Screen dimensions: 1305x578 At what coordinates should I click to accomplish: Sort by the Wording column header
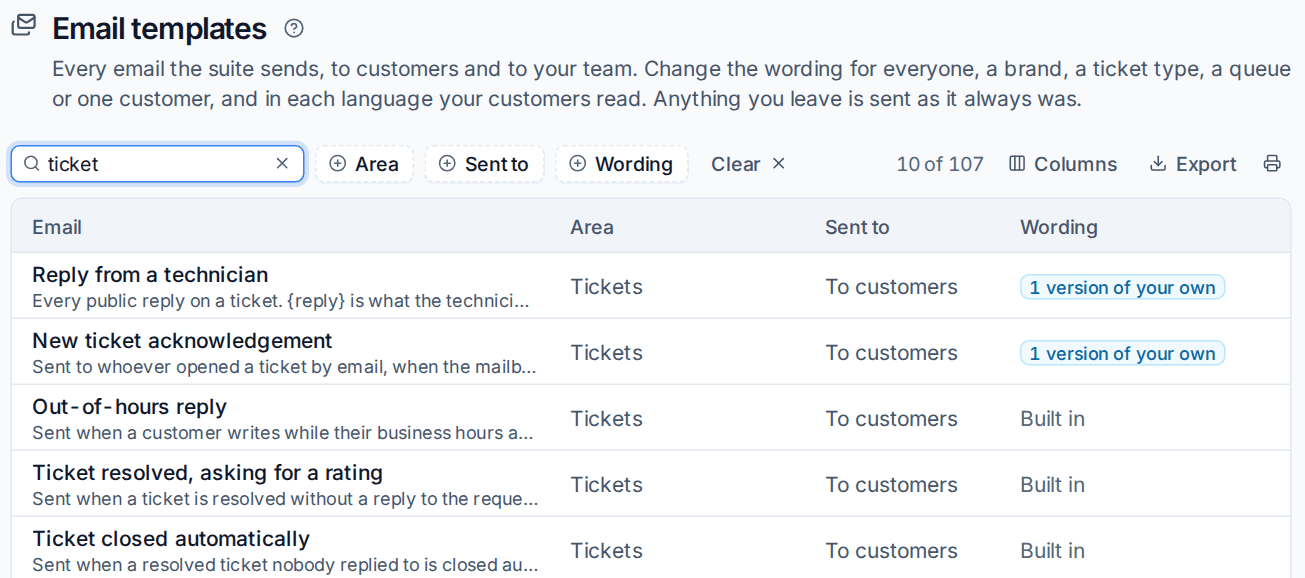1059,227
